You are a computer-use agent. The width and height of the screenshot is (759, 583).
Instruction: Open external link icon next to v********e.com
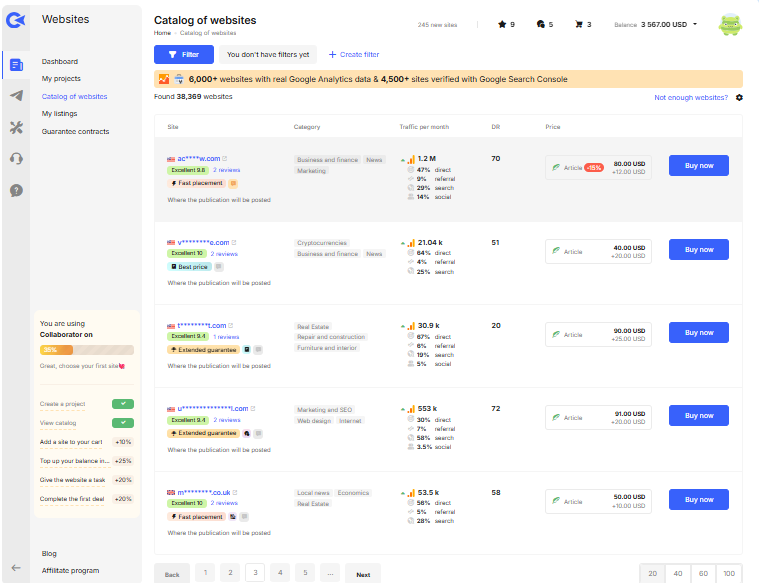(234, 242)
